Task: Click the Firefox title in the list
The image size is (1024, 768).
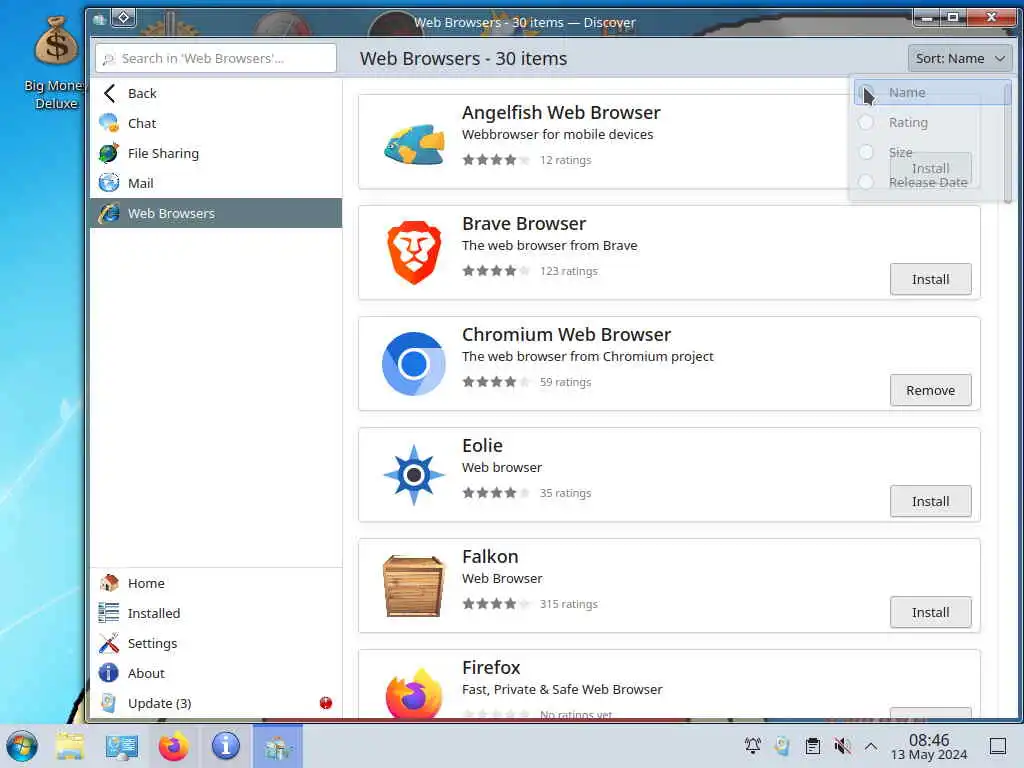Action: pyautogui.click(x=491, y=667)
